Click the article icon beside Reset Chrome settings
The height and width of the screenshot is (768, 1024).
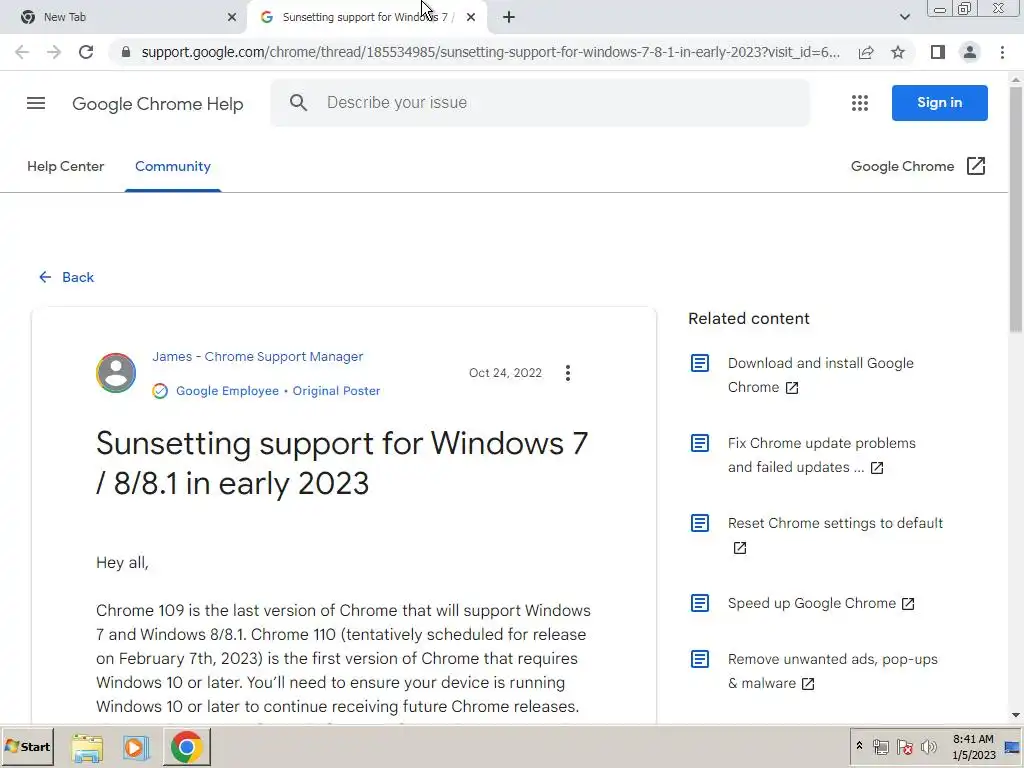[x=699, y=523]
